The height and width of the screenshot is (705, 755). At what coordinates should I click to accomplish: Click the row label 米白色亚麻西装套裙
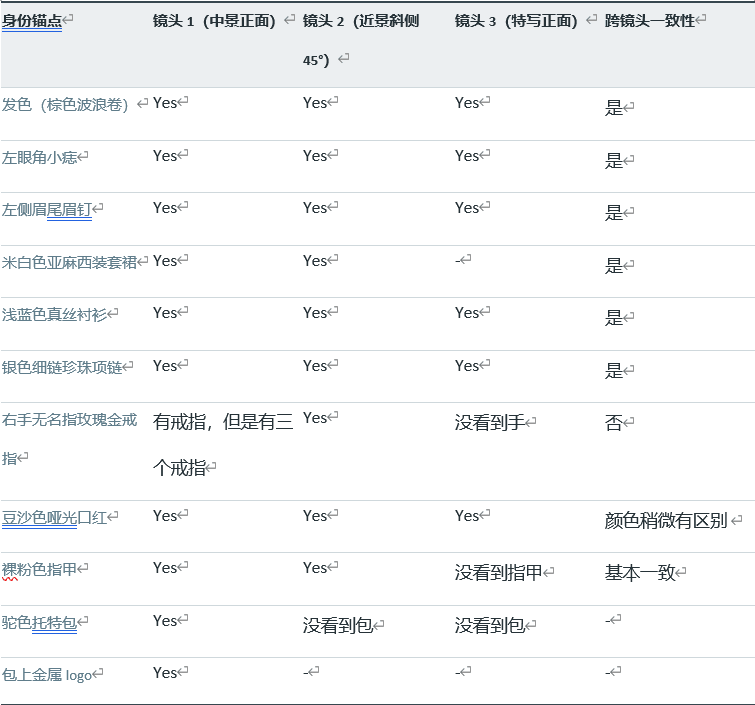pyautogui.click(x=69, y=262)
